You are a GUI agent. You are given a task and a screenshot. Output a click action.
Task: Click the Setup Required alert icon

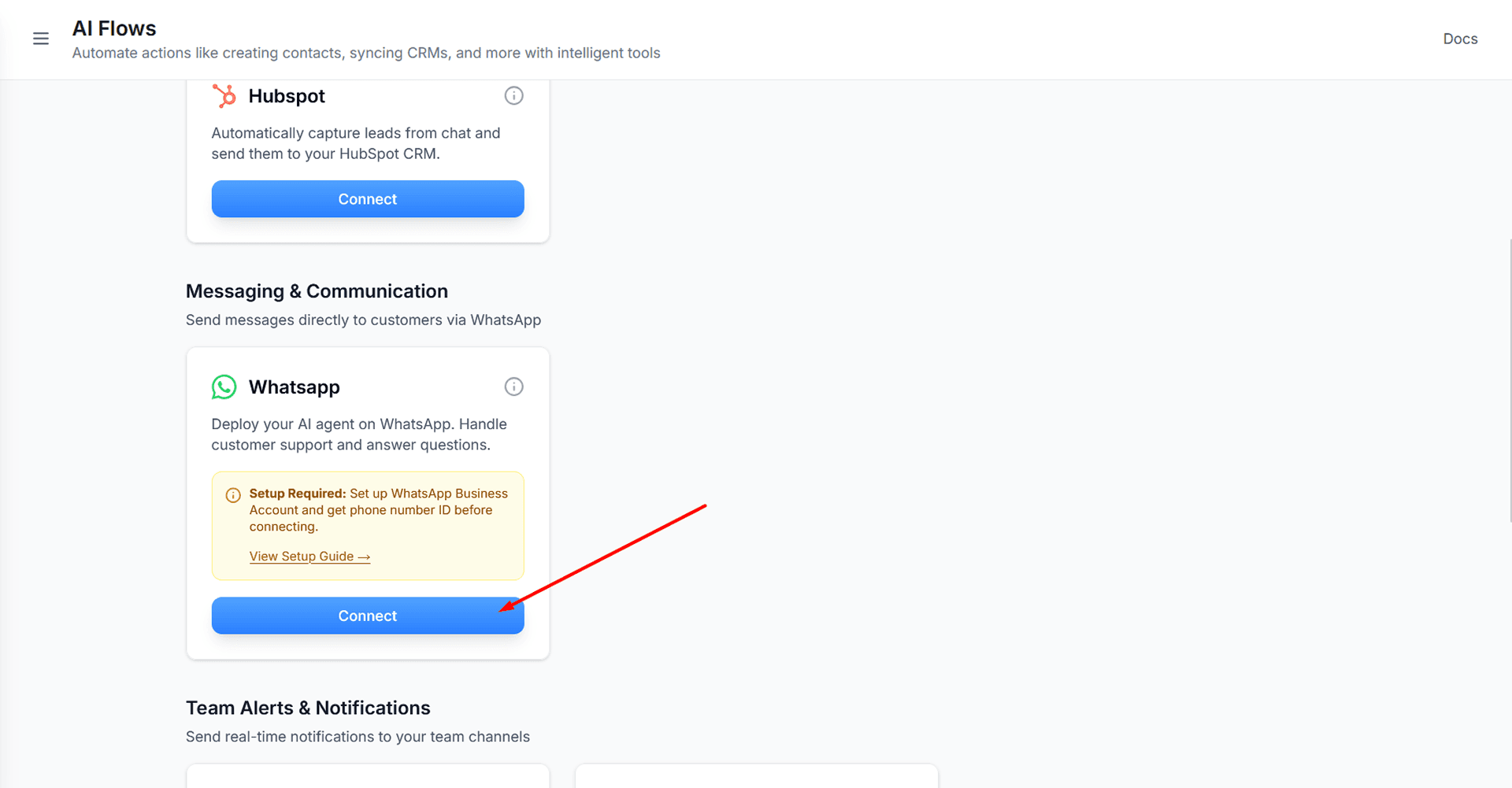pos(233,495)
